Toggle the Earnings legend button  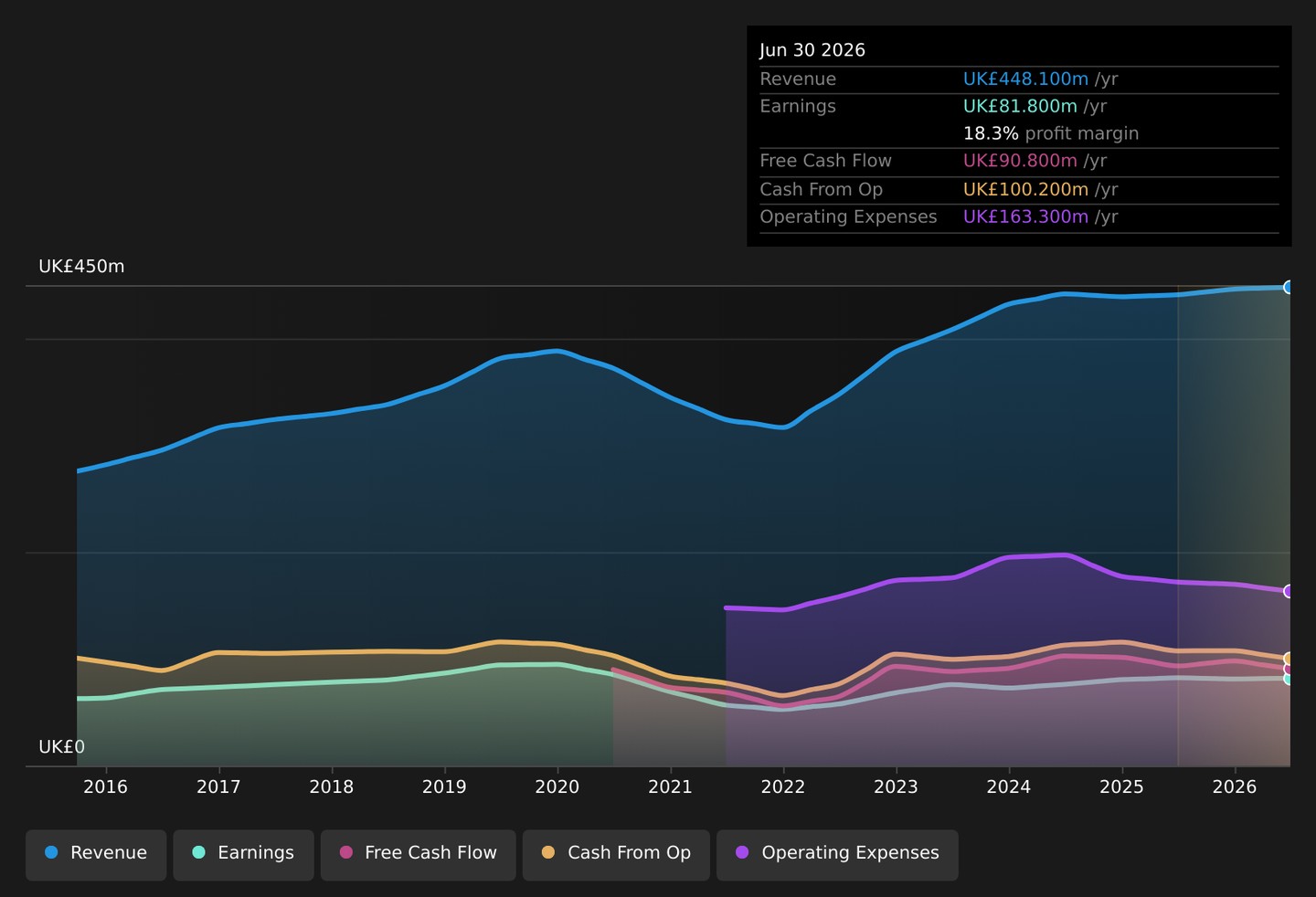pyautogui.click(x=243, y=855)
